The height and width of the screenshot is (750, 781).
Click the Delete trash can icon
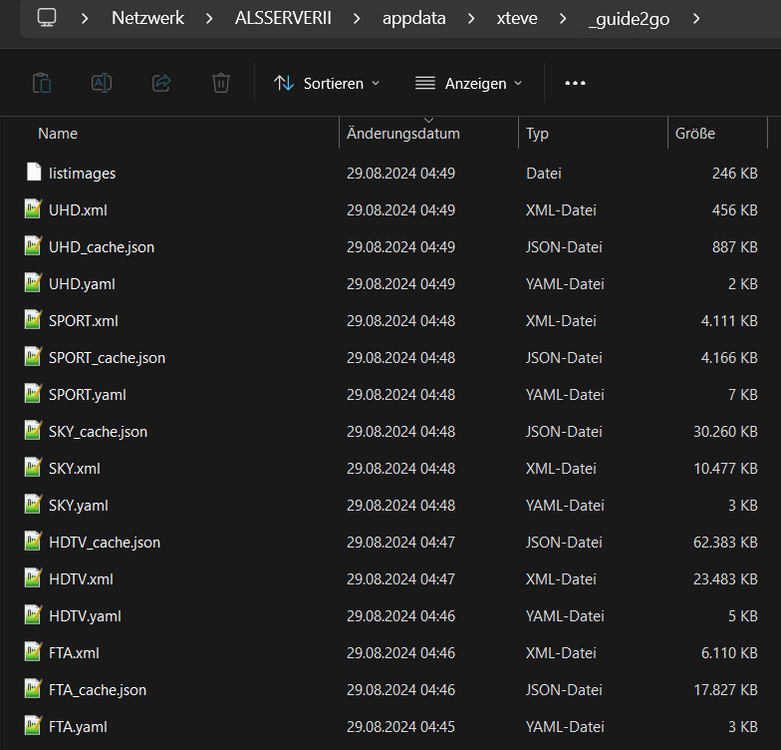pos(221,83)
